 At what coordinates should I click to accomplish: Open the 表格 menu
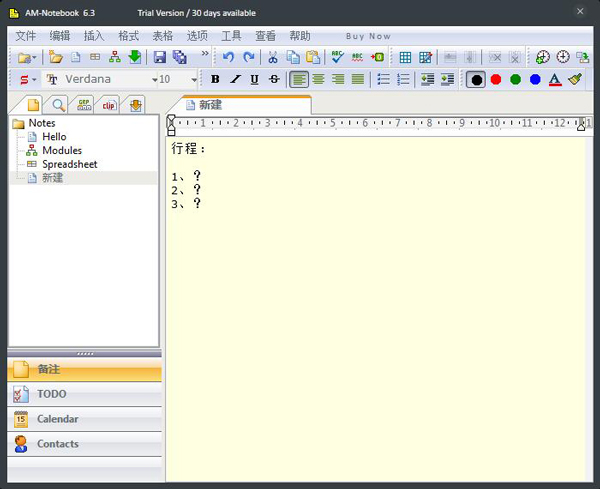(163, 36)
